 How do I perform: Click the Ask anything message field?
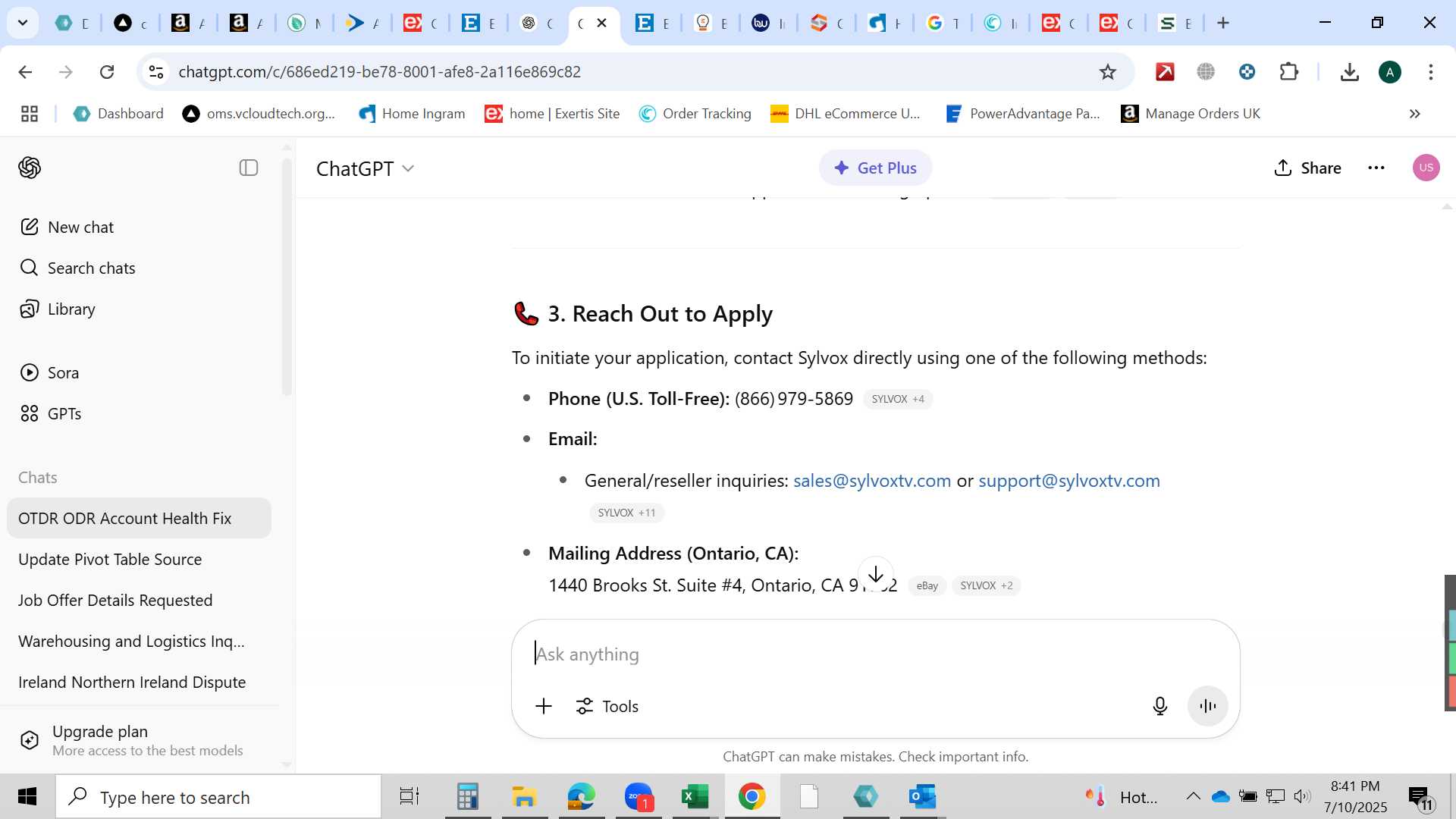[876, 654]
